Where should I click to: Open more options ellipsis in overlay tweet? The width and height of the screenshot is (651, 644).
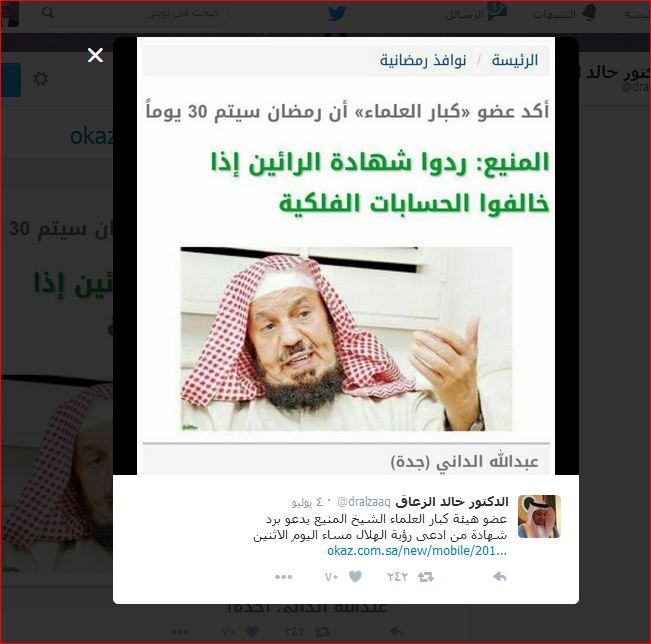click(x=284, y=577)
